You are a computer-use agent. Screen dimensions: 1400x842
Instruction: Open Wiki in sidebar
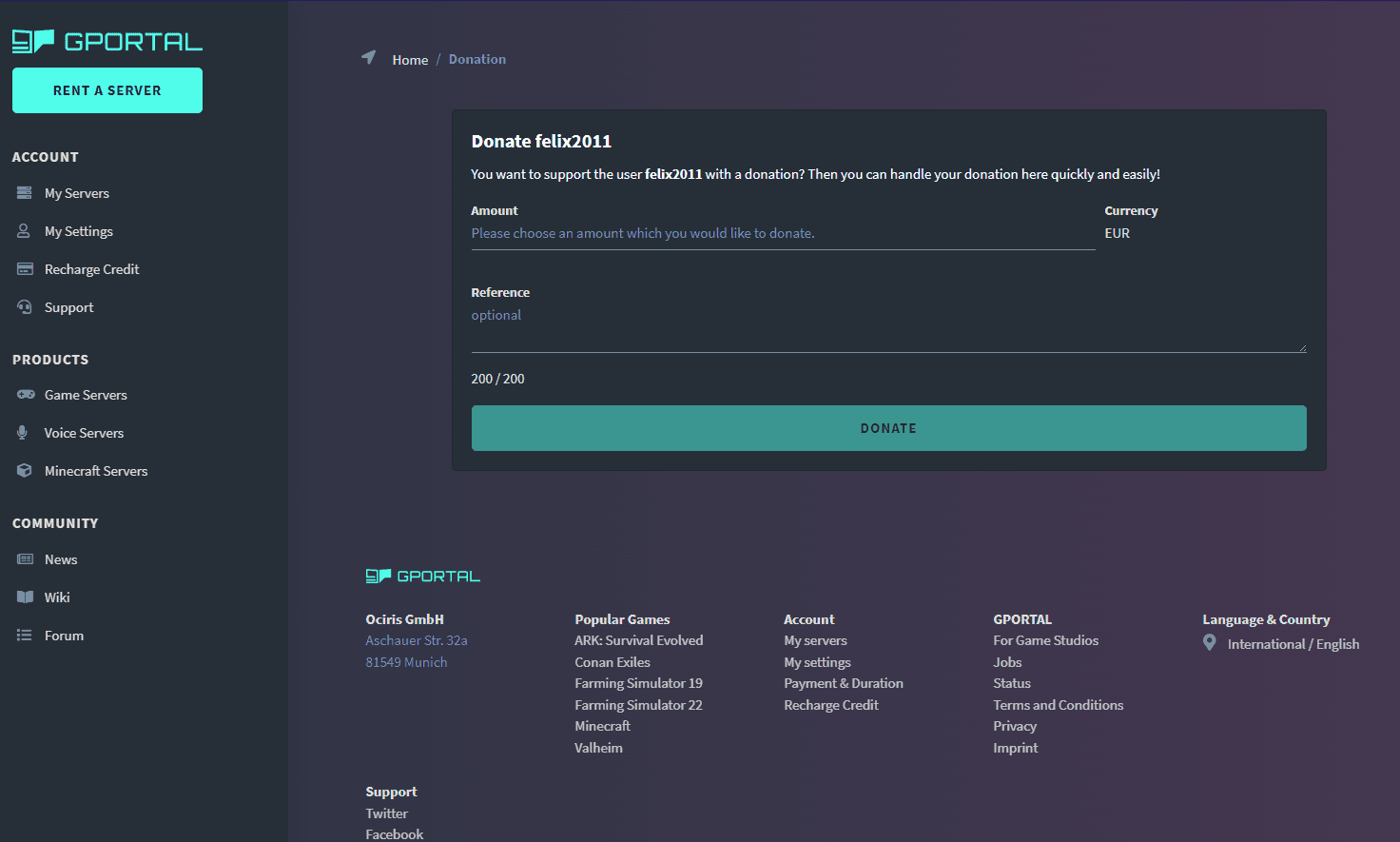pyautogui.click(x=57, y=597)
